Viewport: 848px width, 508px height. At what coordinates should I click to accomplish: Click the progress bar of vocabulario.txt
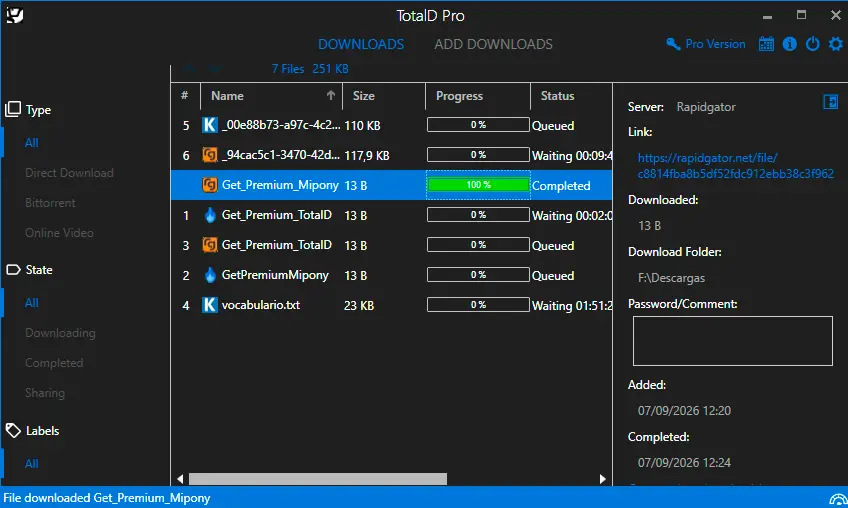point(478,305)
